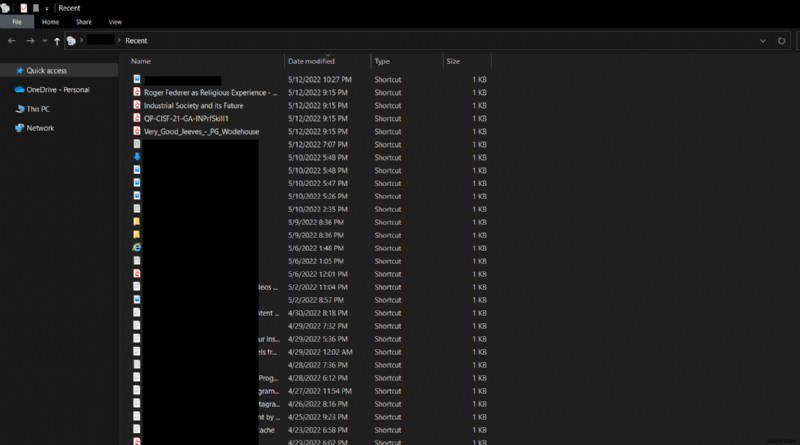This screenshot has height=445, width=800.
Task: Expand the chevron before Recent breadcrumb
Action: point(119,40)
